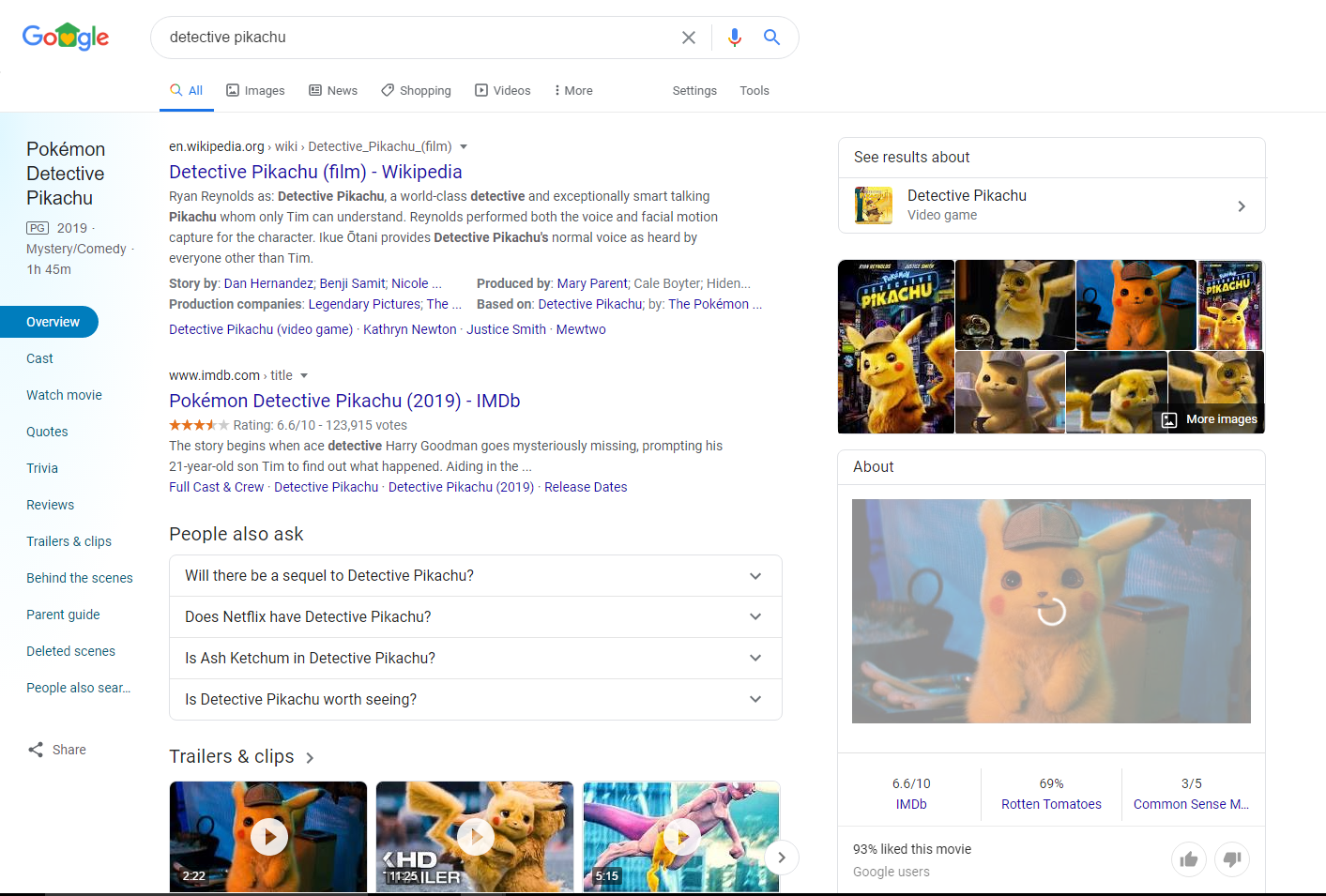Open Trivia in the sidebar
The width and height of the screenshot is (1326, 896).
[x=42, y=468]
